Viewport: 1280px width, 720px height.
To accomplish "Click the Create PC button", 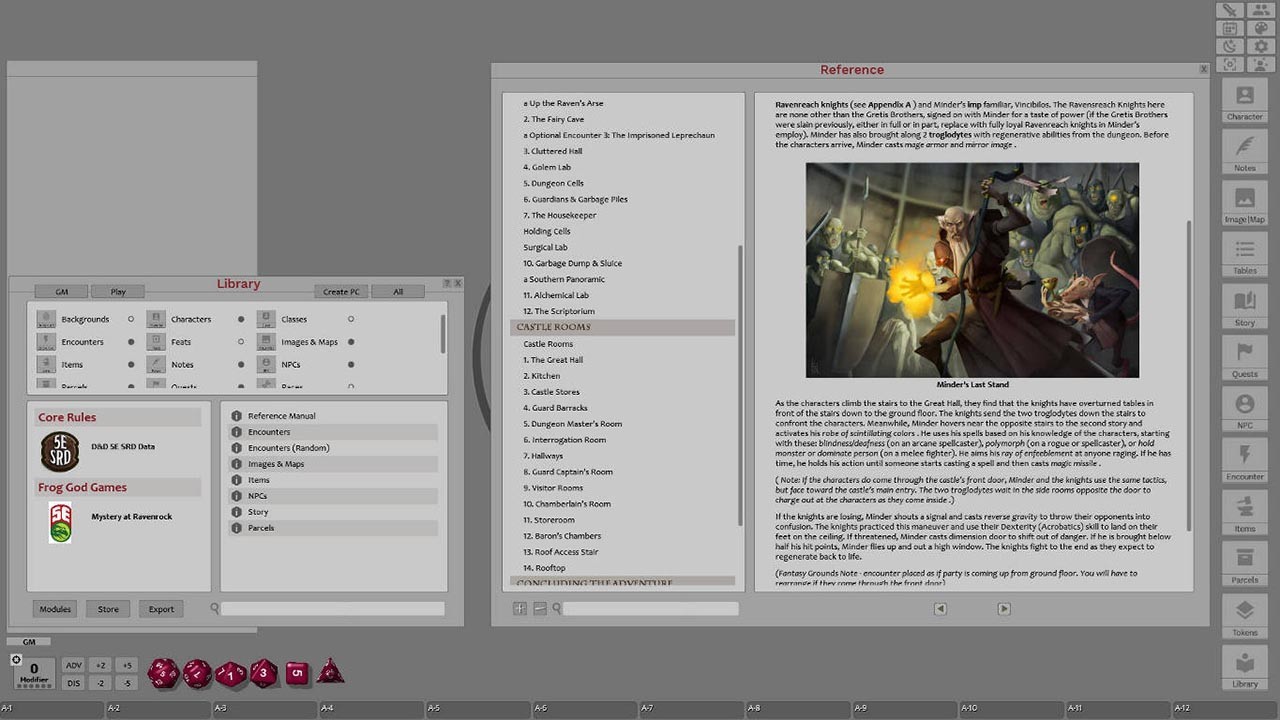I will 340,291.
